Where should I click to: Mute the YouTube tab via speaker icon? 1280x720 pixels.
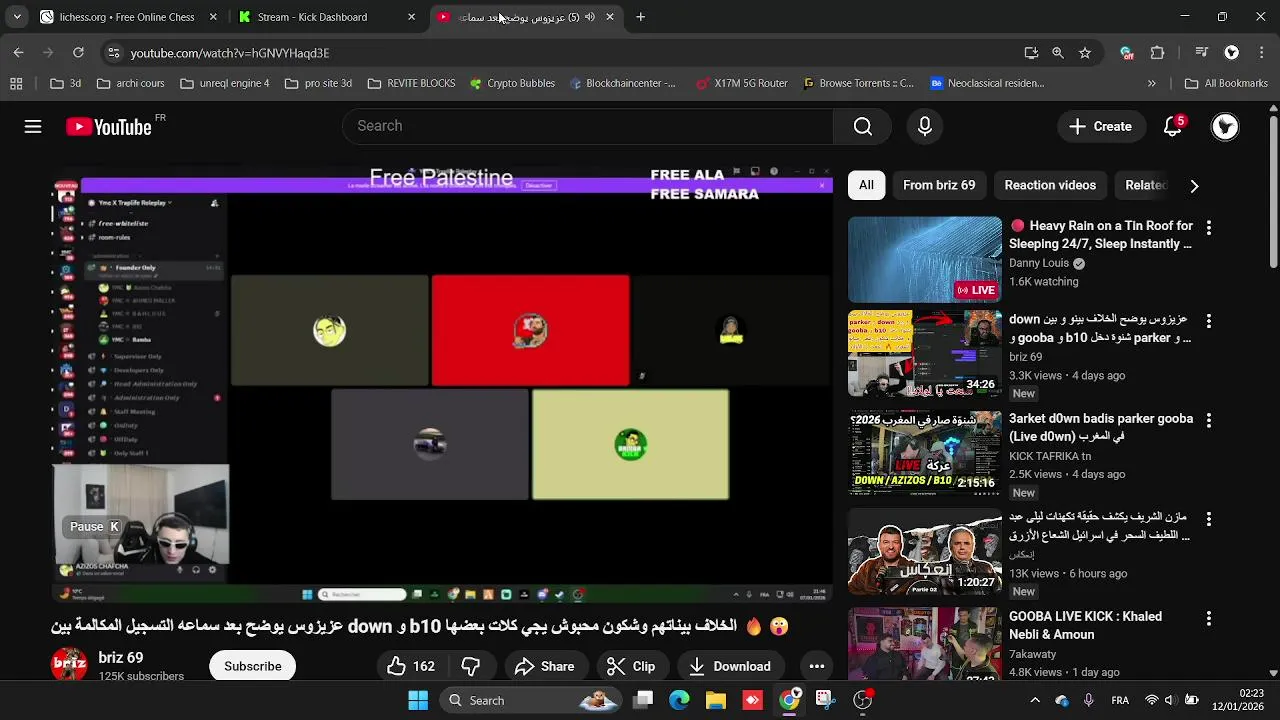[x=589, y=17]
